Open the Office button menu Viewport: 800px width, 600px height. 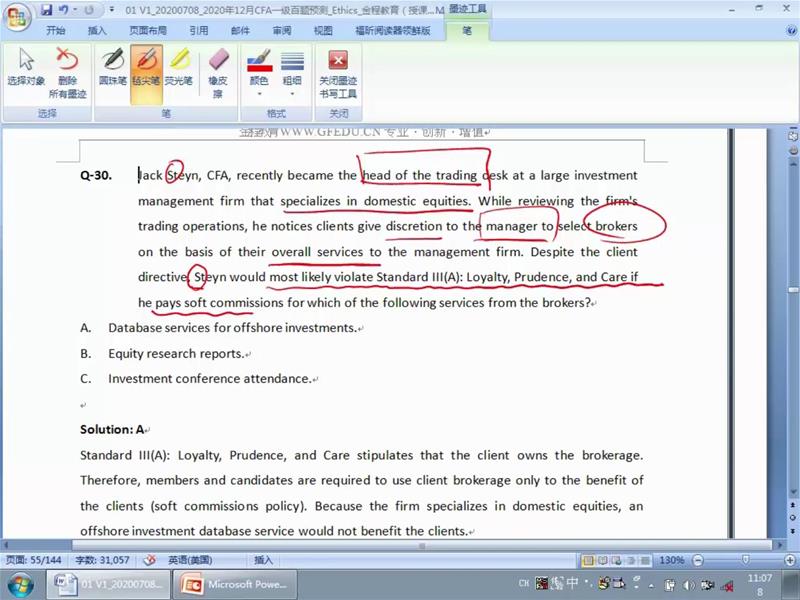pyautogui.click(x=17, y=18)
